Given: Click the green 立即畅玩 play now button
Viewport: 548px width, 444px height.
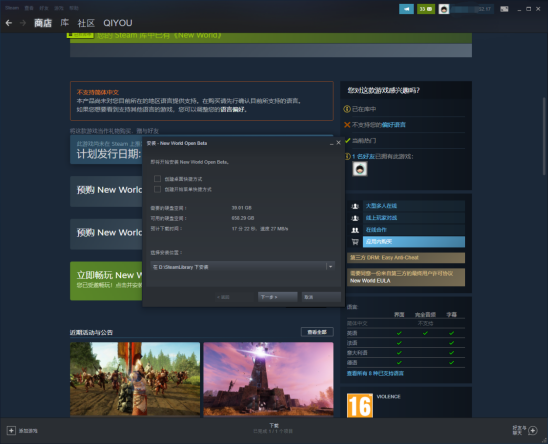Looking at the screenshot, I should tap(106, 281).
